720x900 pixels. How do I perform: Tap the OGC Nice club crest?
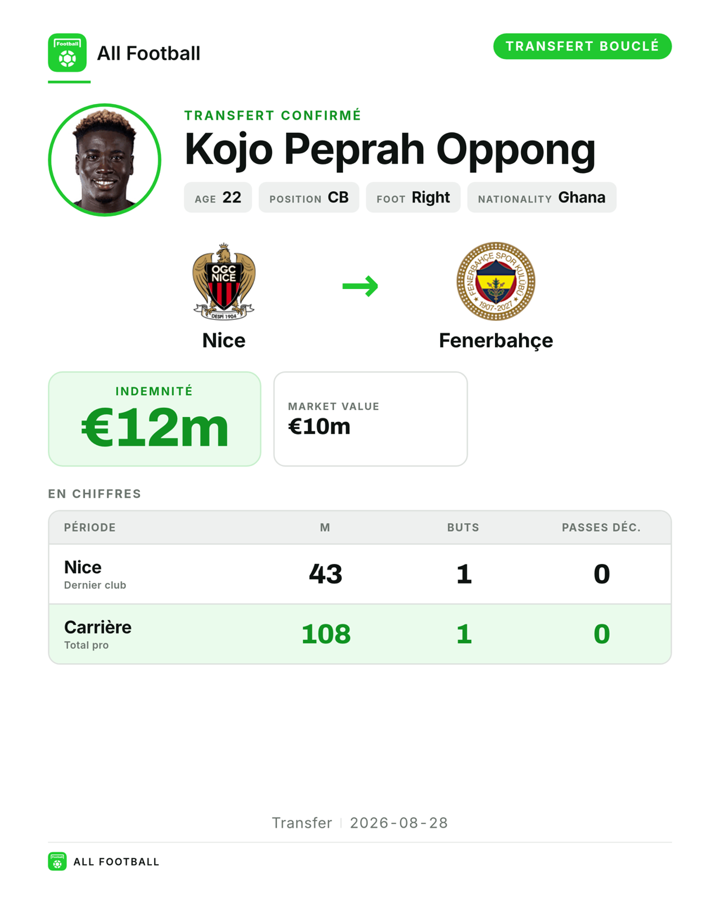click(224, 281)
